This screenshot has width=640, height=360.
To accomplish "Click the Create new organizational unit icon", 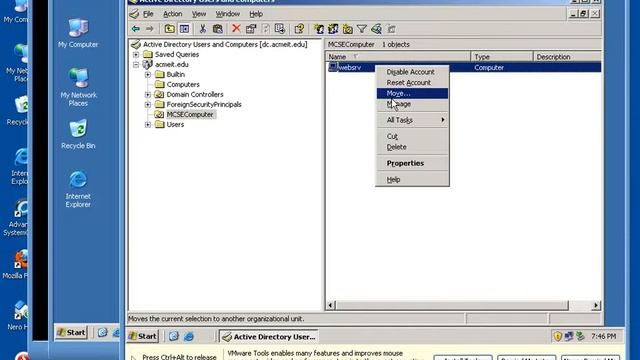I will click(x=348, y=29).
